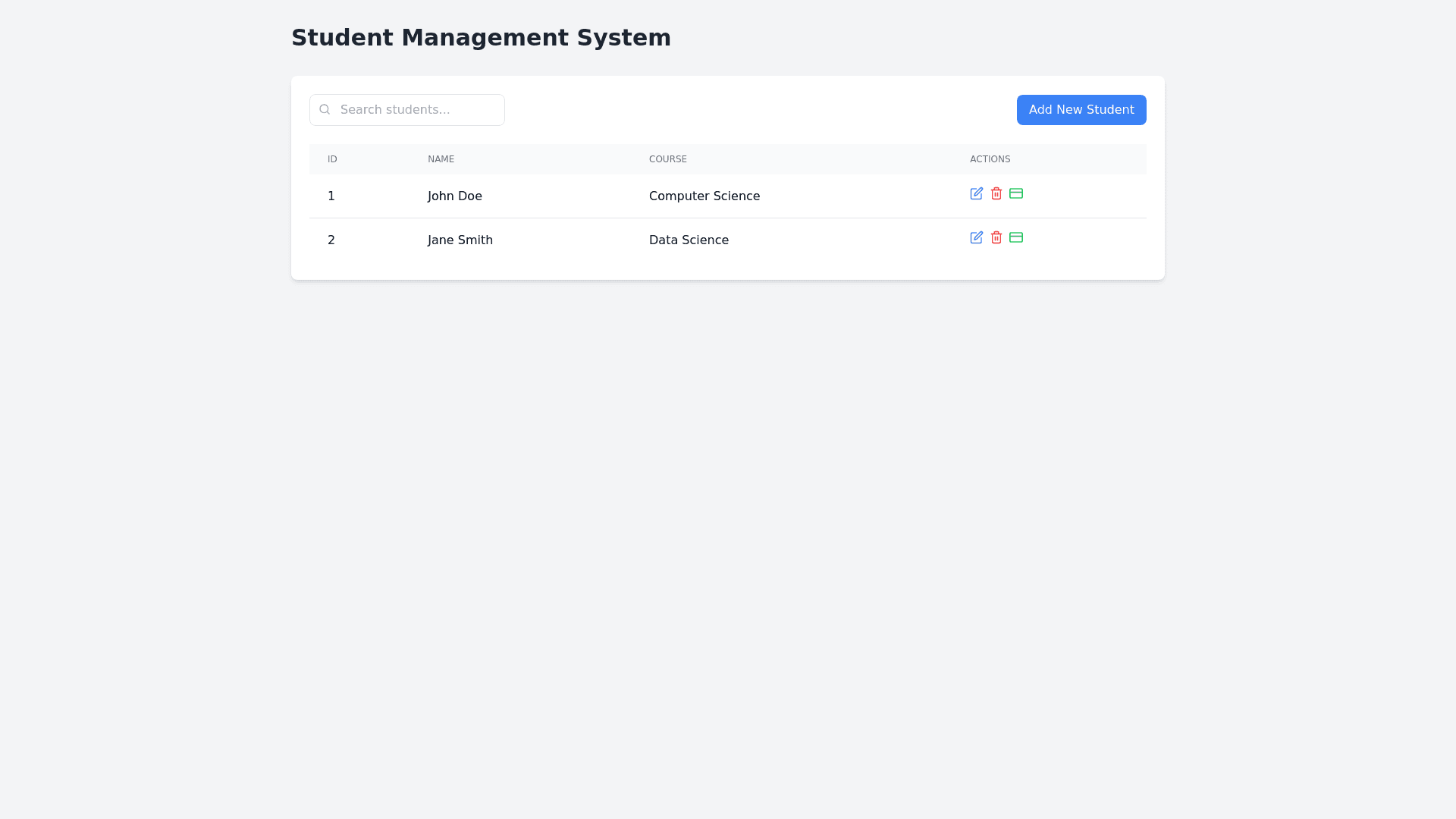The width and height of the screenshot is (1456, 819).
Task: Click the NAME column header
Action: [x=441, y=159]
